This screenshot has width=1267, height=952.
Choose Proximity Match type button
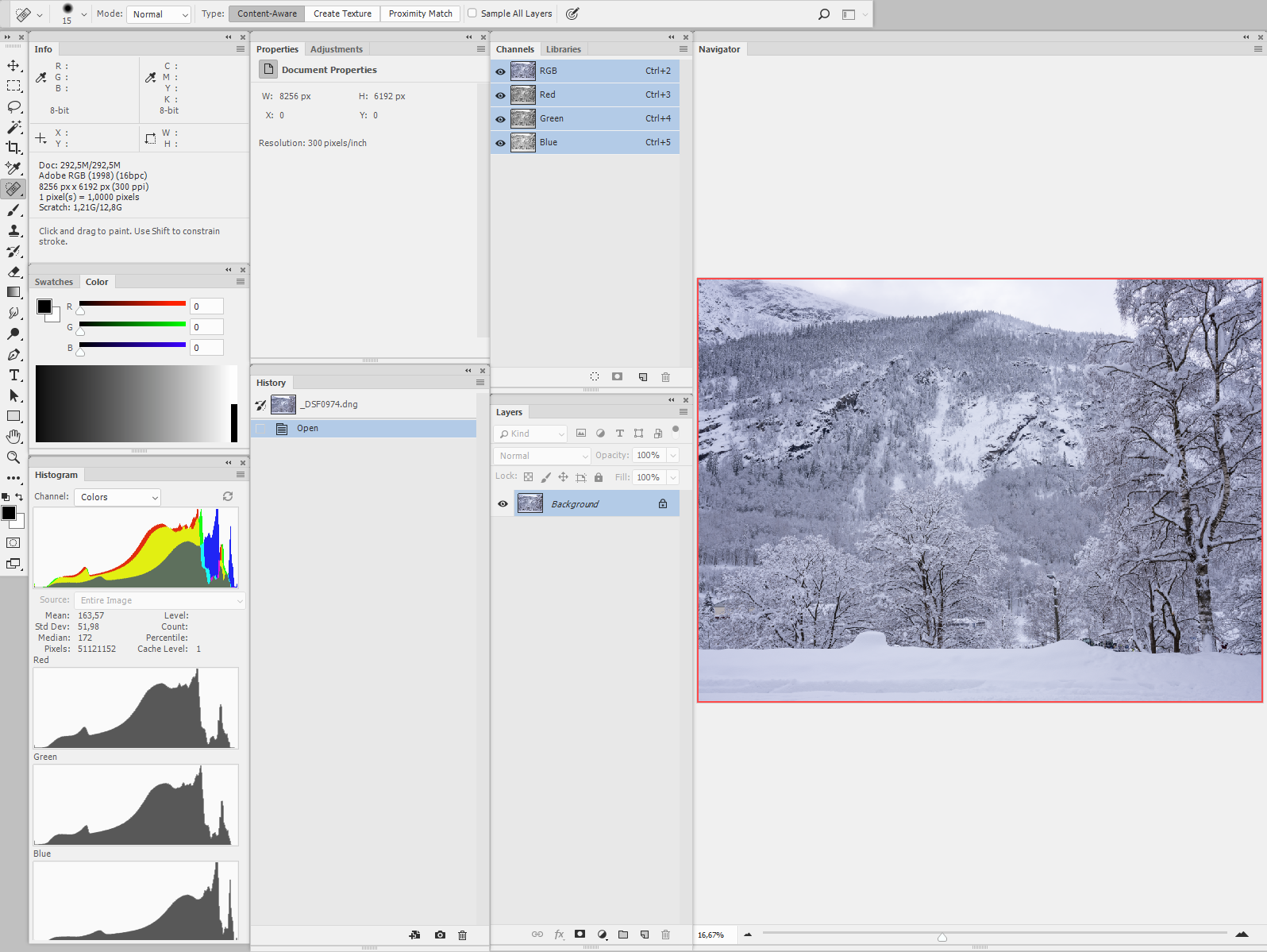(420, 13)
